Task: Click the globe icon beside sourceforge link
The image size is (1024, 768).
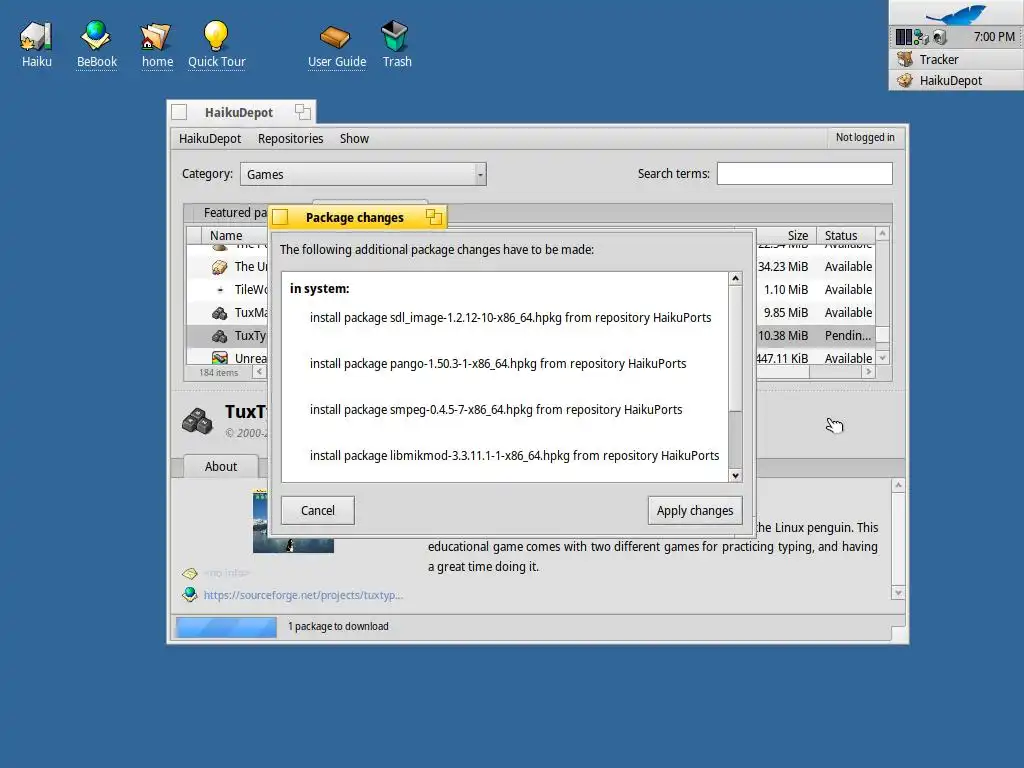Action: [190, 594]
